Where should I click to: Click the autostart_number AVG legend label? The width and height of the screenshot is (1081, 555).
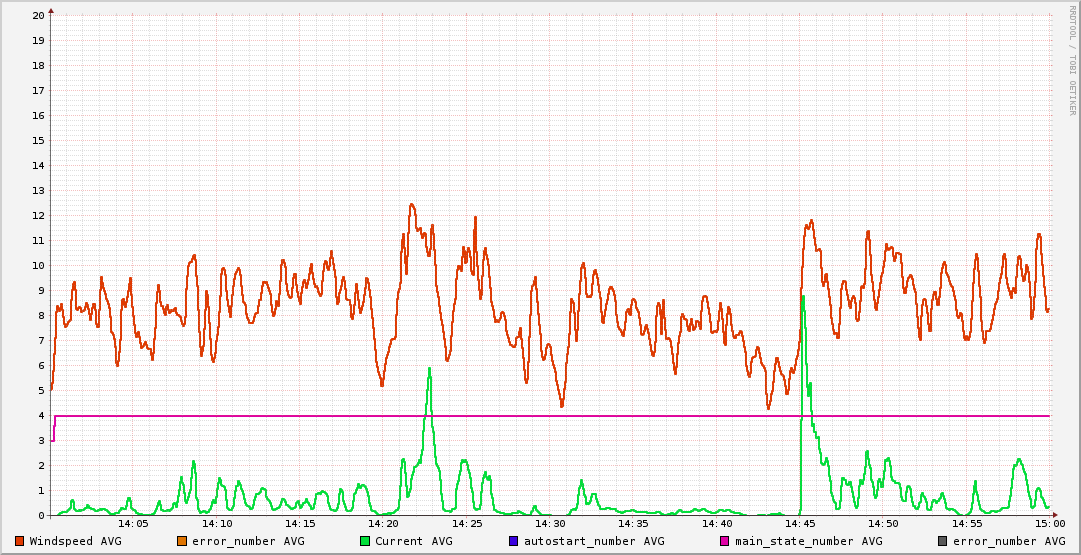click(594, 541)
